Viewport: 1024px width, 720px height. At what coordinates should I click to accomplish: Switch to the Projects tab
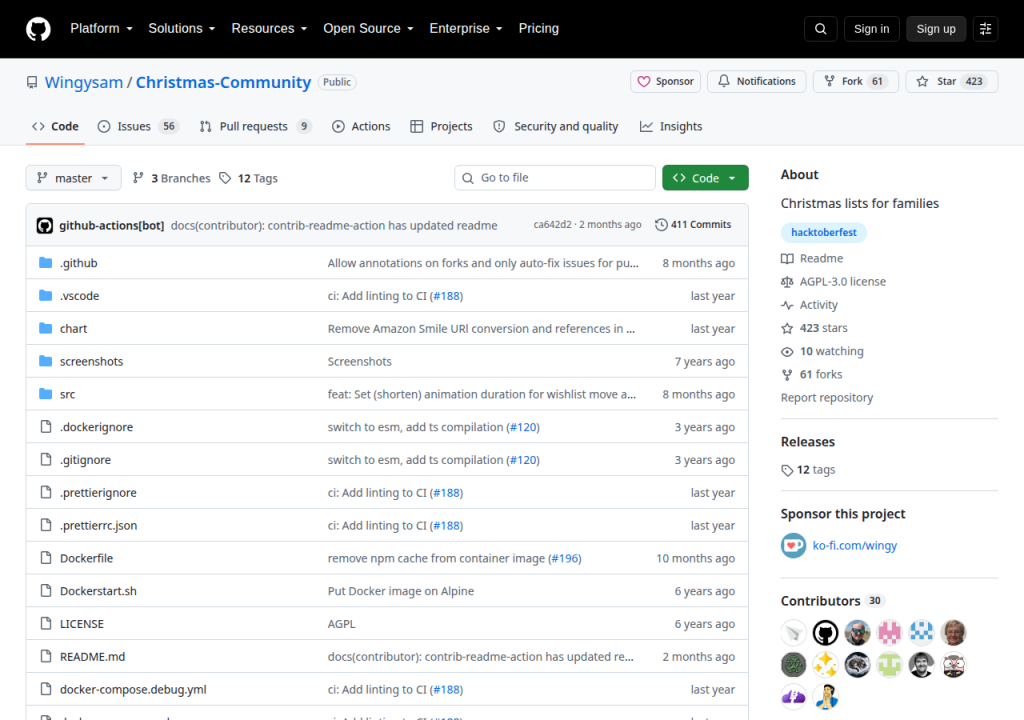coord(441,127)
